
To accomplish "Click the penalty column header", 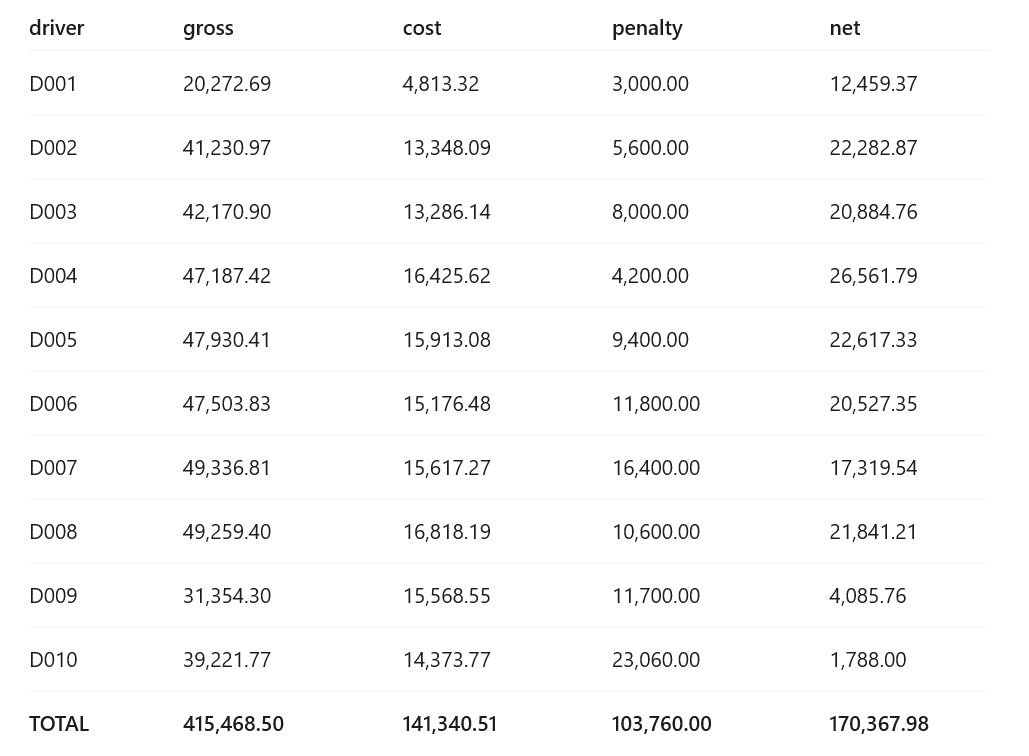I will click(647, 28).
